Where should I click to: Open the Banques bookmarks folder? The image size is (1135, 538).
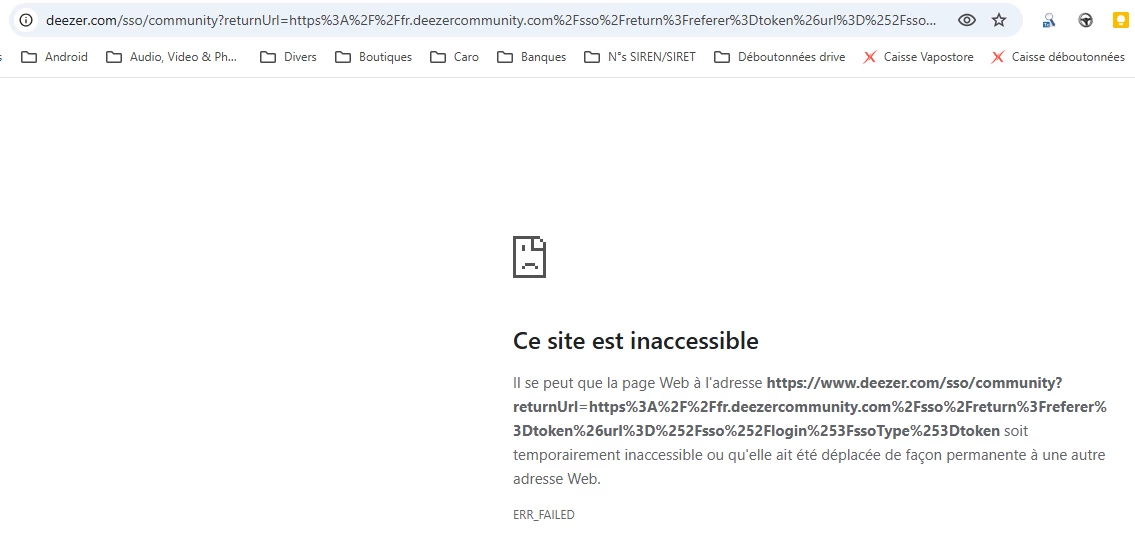pos(531,56)
